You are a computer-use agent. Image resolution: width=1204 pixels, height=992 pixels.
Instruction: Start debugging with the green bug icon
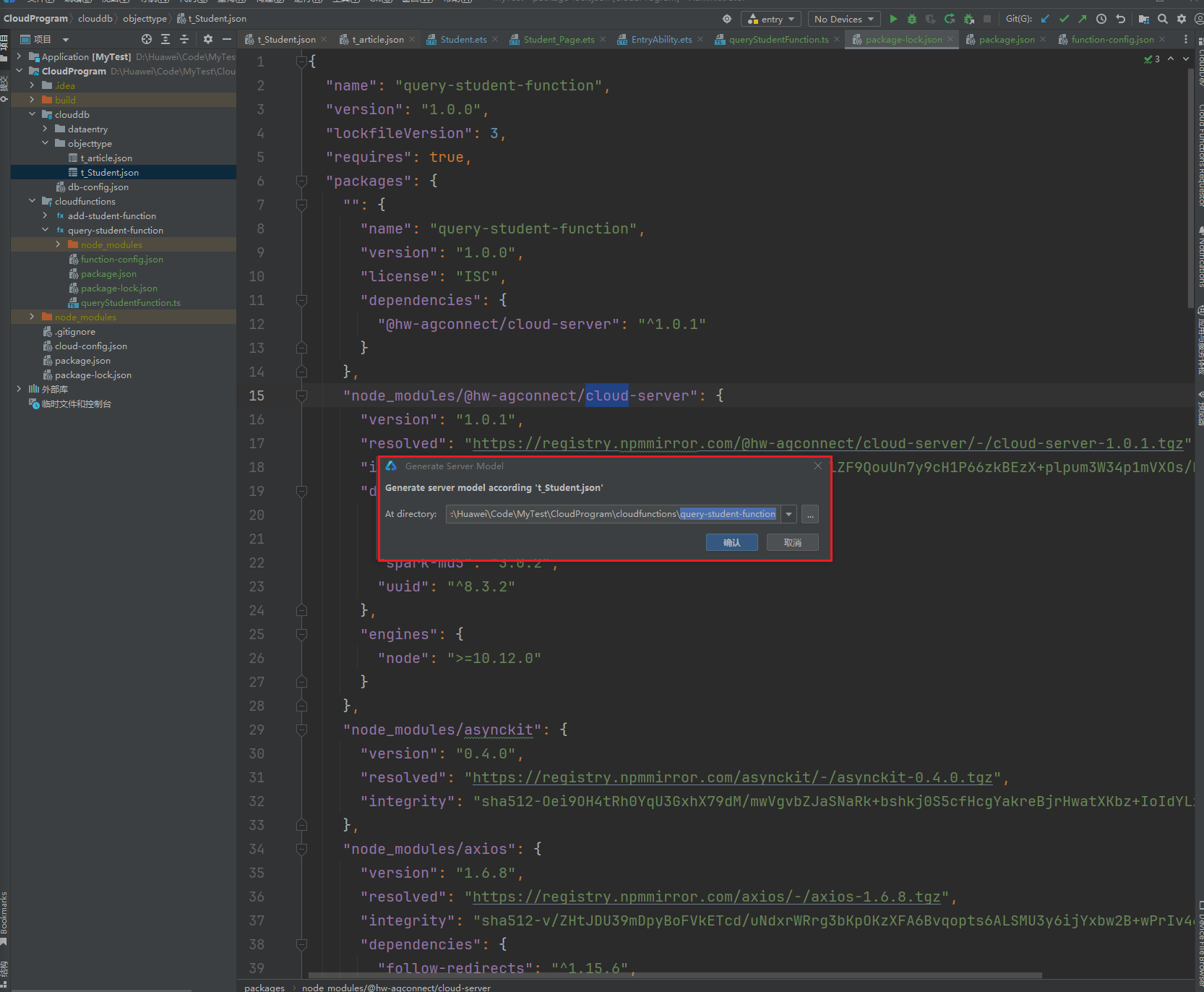point(912,19)
